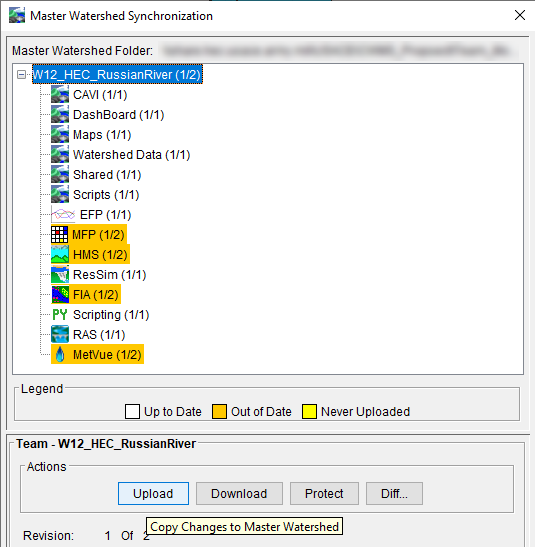Click the Revision label text
The height and width of the screenshot is (547, 535).
tap(48, 535)
